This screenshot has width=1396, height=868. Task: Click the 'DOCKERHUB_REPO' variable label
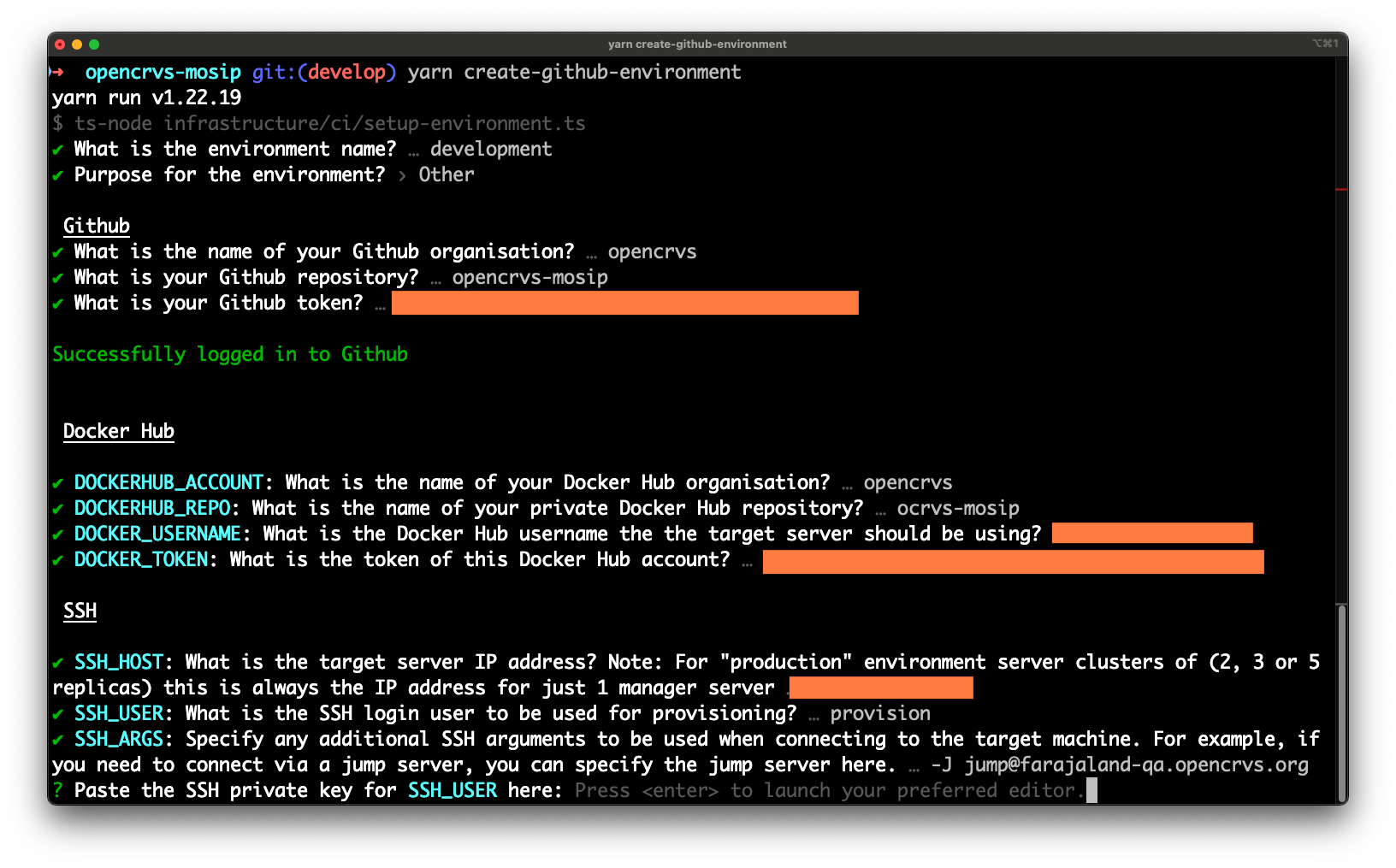coord(152,508)
